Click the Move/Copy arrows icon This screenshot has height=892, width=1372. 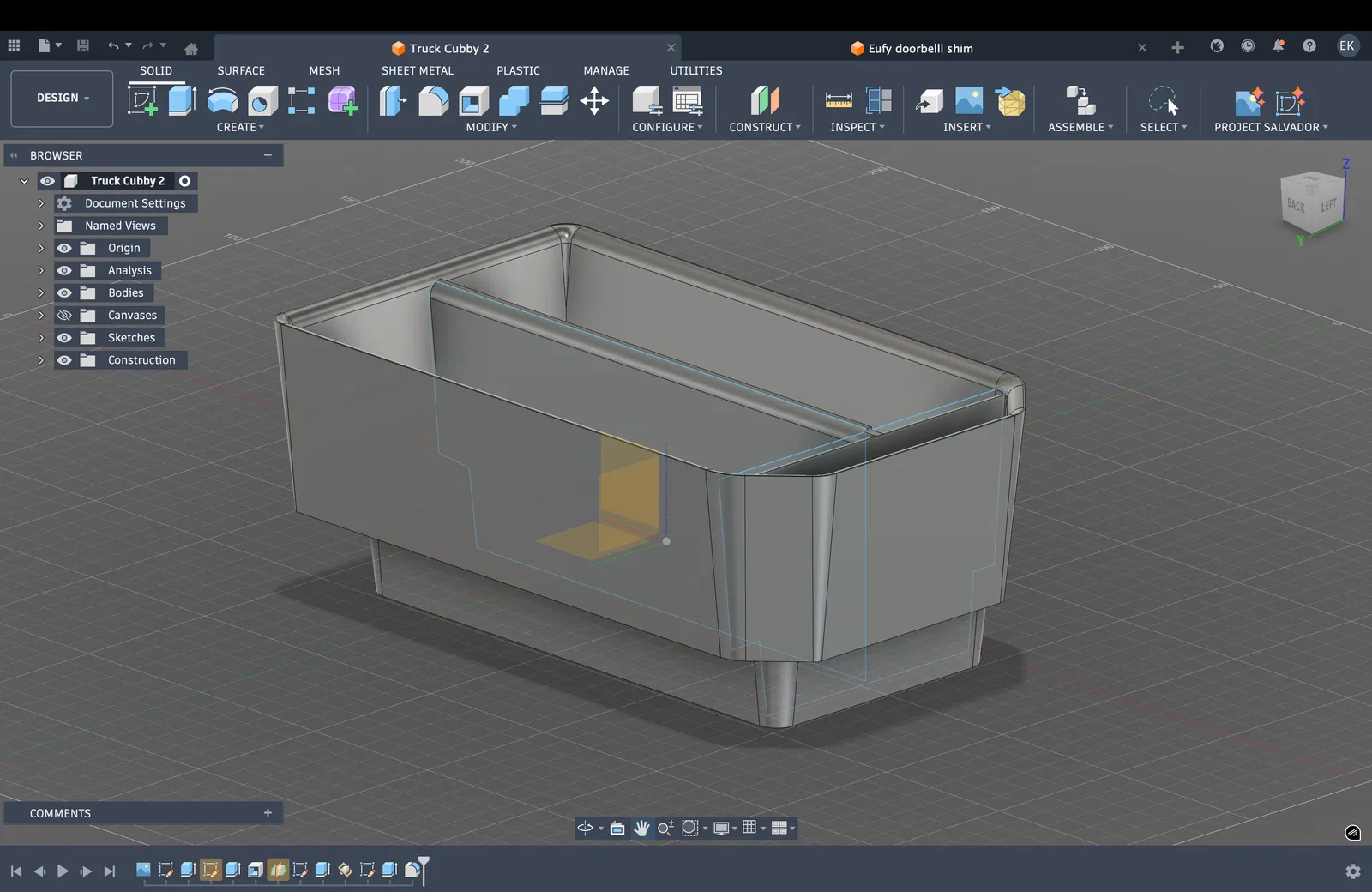(594, 100)
